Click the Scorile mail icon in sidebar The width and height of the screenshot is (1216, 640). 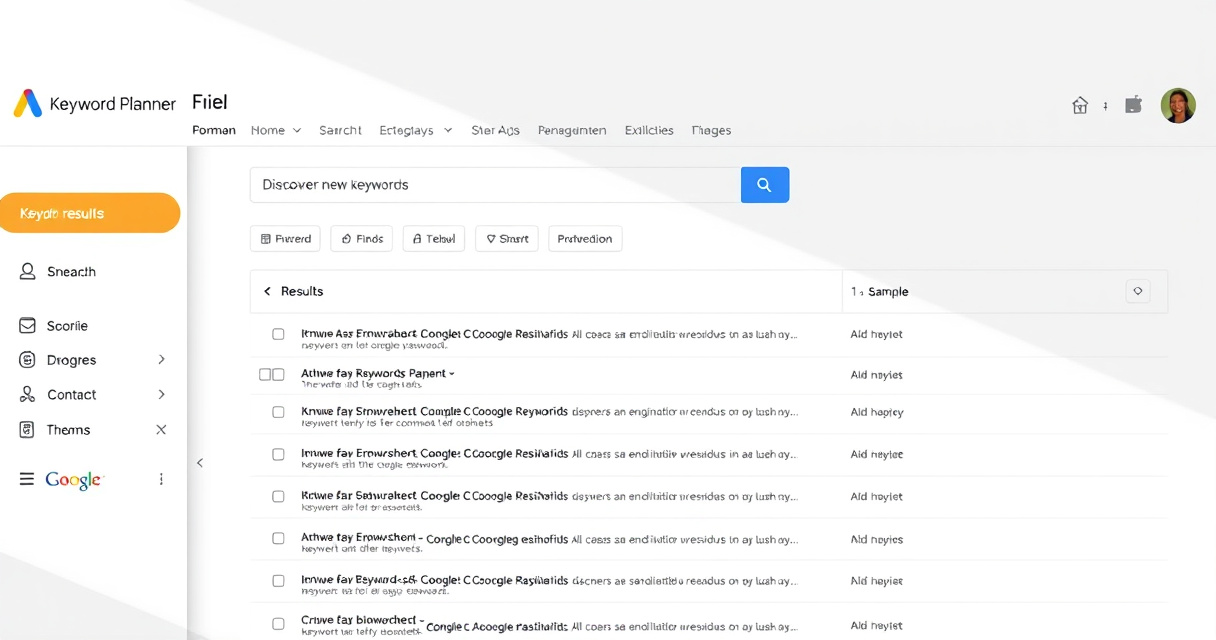(28, 326)
